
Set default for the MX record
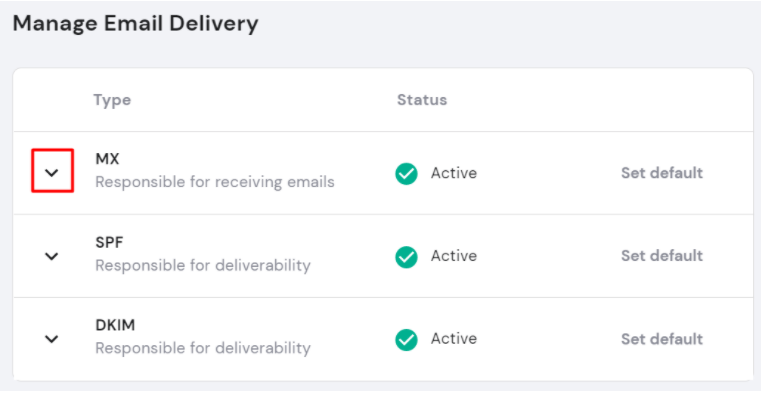(x=662, y=173)
